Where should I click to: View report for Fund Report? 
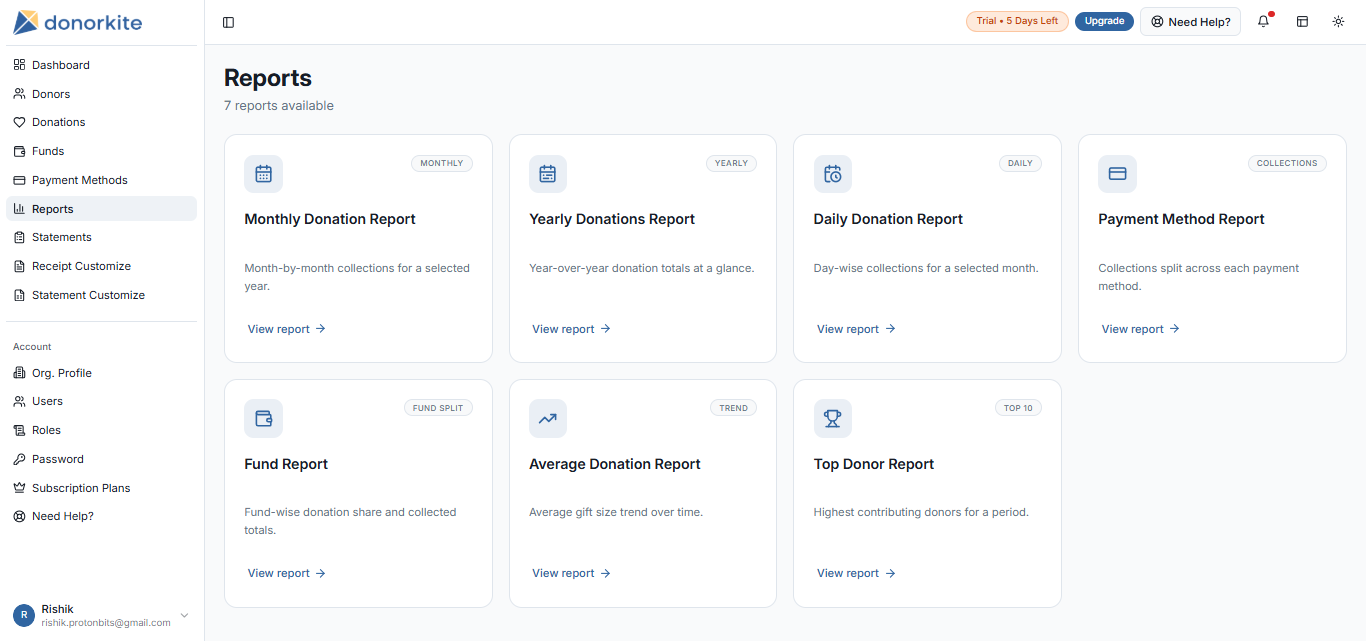point(287,573)
